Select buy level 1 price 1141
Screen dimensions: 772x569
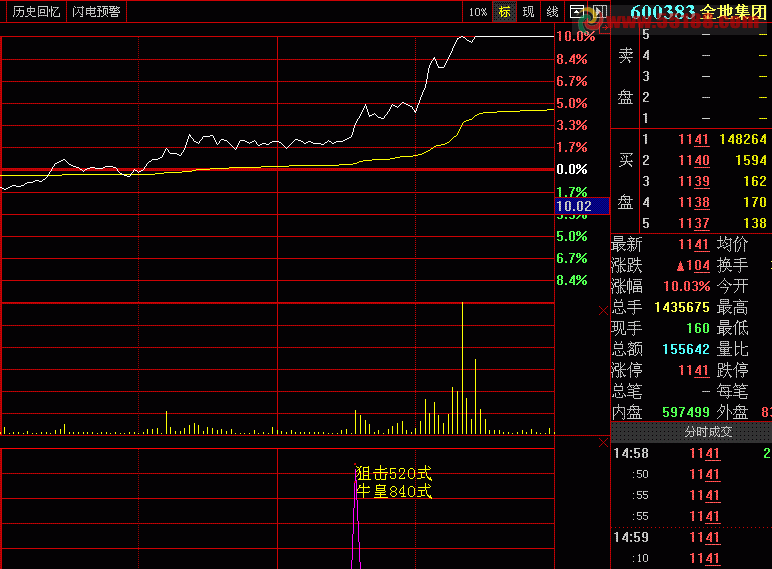click(694, 139)
